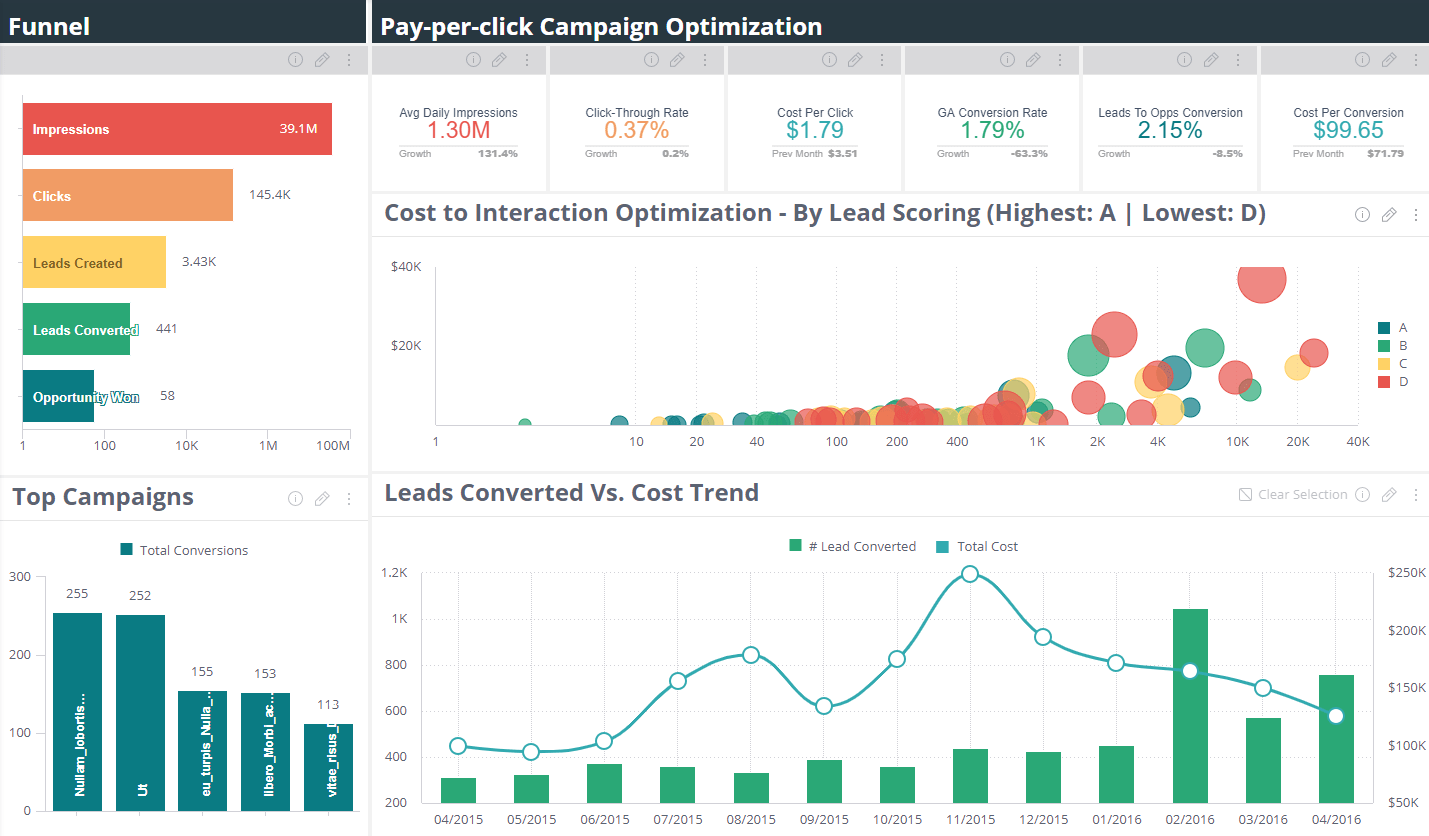This screenshot has width=1429, height=836.
Task: Select the Pay-per-click Campaign Optimization header
Action: 600,26
